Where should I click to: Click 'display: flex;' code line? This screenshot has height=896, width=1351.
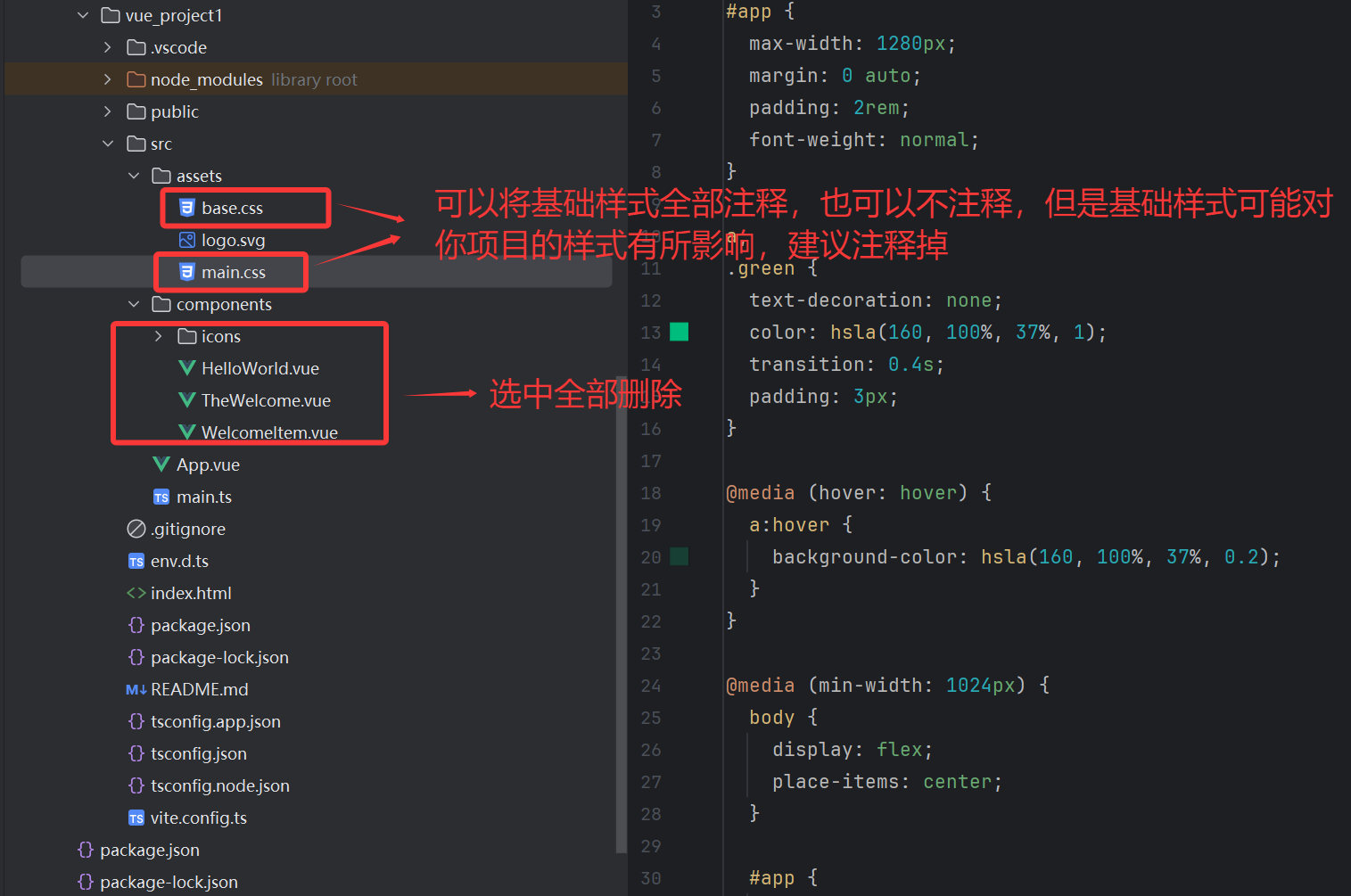pos(853,750)
